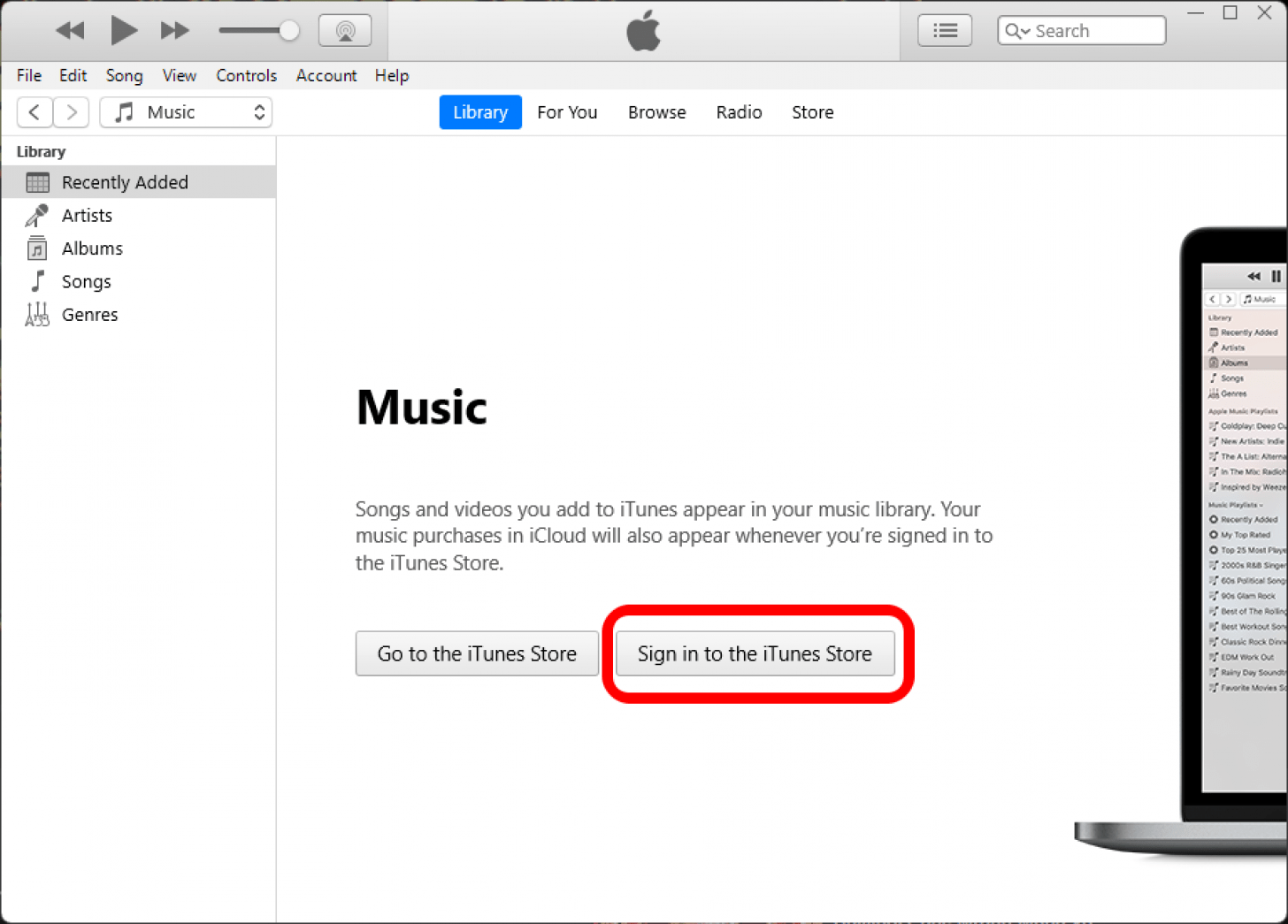Image resolution: width=1288 pixels, height=924 pixels.
Task: Skip forward with the fast-forward button
Action: coord(175,31)
